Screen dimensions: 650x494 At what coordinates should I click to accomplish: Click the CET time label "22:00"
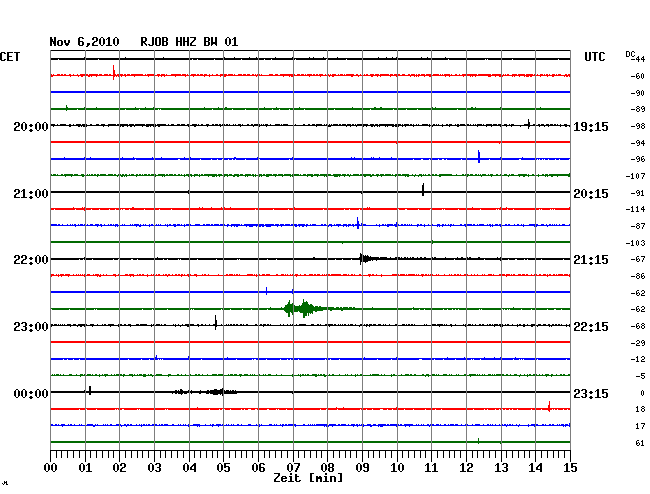click(31, 260)
